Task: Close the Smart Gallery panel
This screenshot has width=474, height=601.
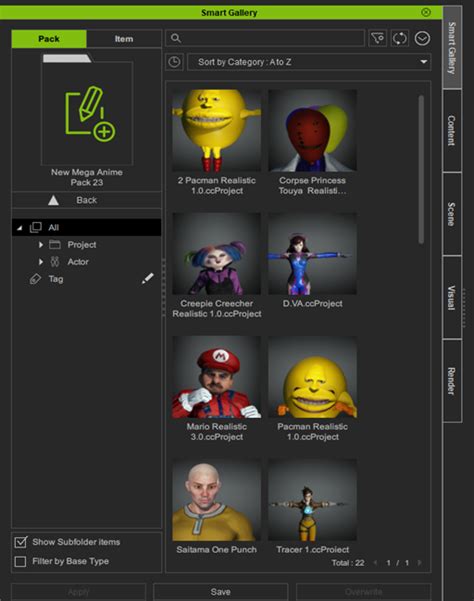Action: (426, 12)
